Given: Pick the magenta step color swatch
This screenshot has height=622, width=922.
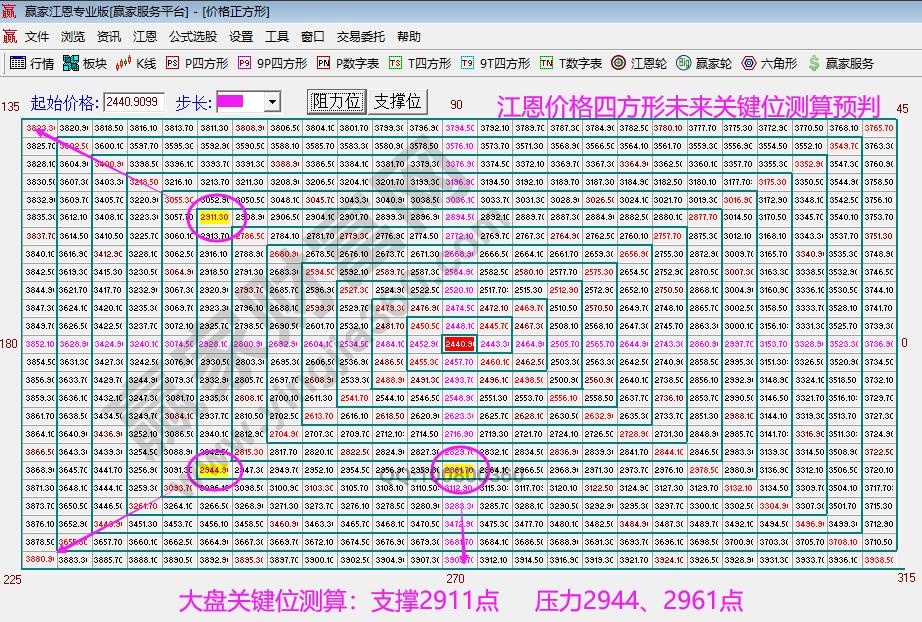Looking at the screenshot, I should [232, 102].
